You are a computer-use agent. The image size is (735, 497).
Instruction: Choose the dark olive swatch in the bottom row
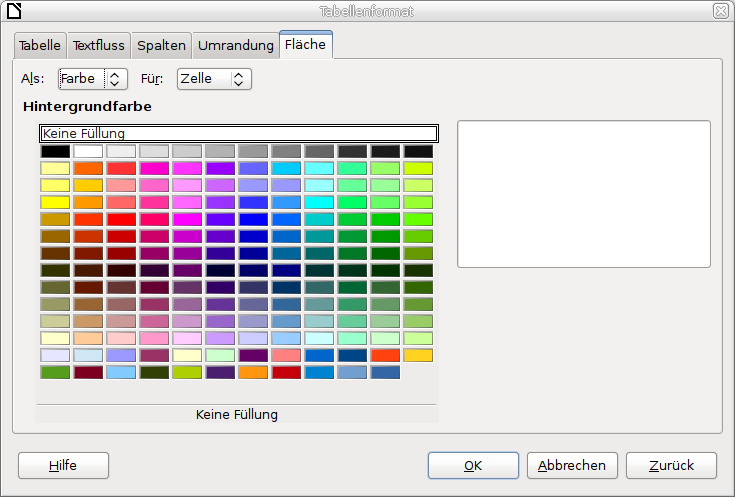click(x=154, y=372)
